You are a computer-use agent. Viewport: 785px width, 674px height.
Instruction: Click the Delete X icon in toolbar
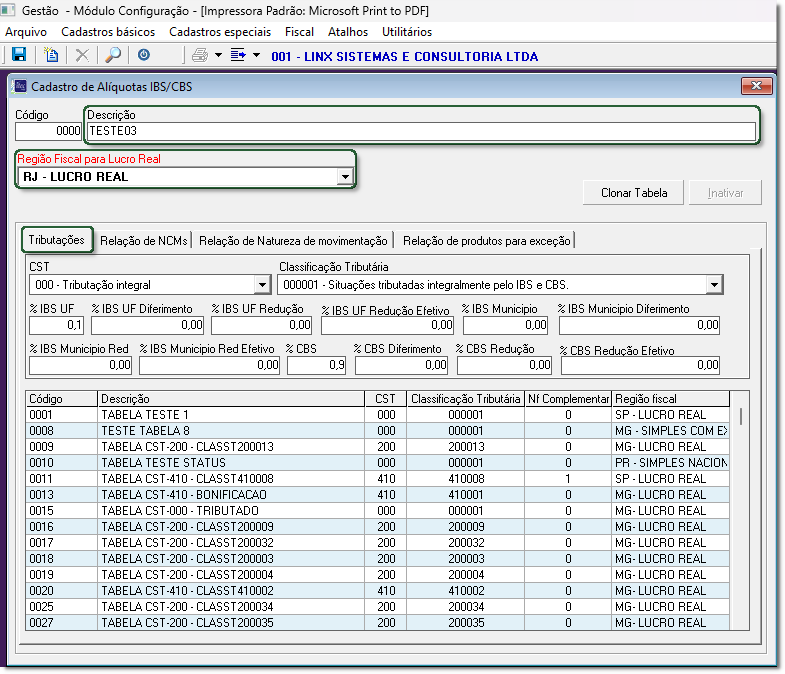(82, 56)
